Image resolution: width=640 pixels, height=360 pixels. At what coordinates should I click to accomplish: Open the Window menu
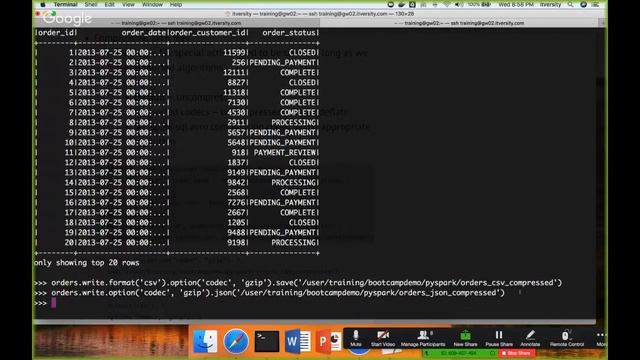[152, 4]
